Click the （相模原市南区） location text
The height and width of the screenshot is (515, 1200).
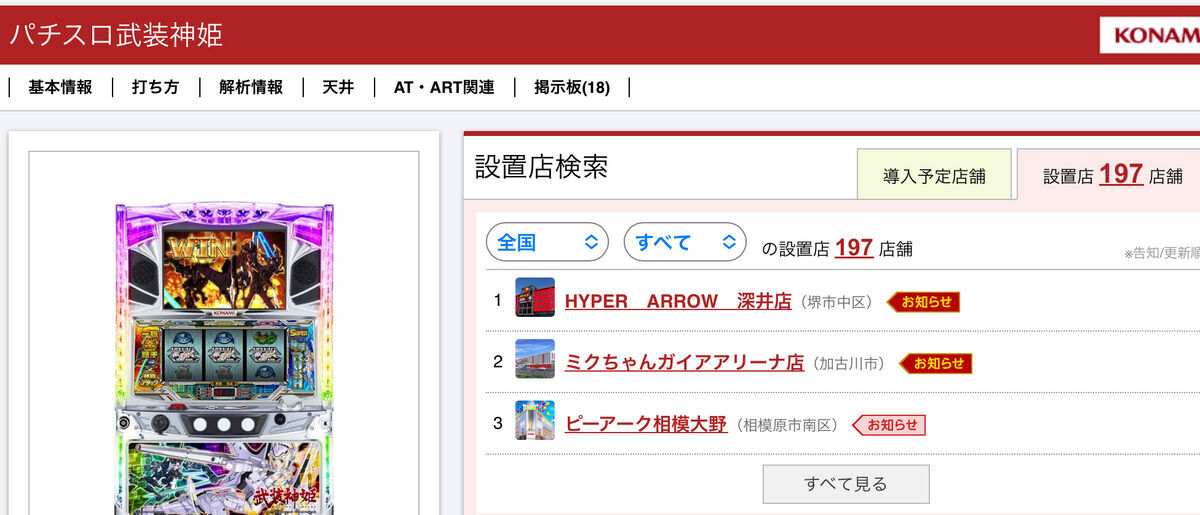786,425
